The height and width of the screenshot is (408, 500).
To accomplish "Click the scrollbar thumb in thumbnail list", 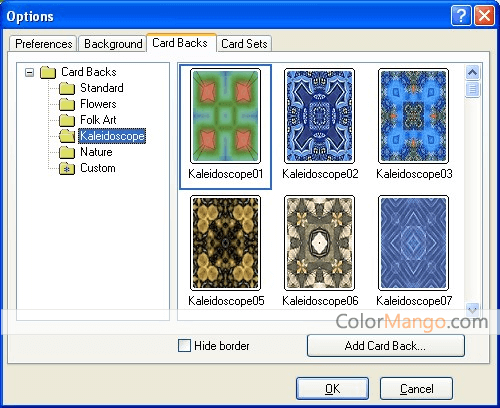I will (473, 89).
